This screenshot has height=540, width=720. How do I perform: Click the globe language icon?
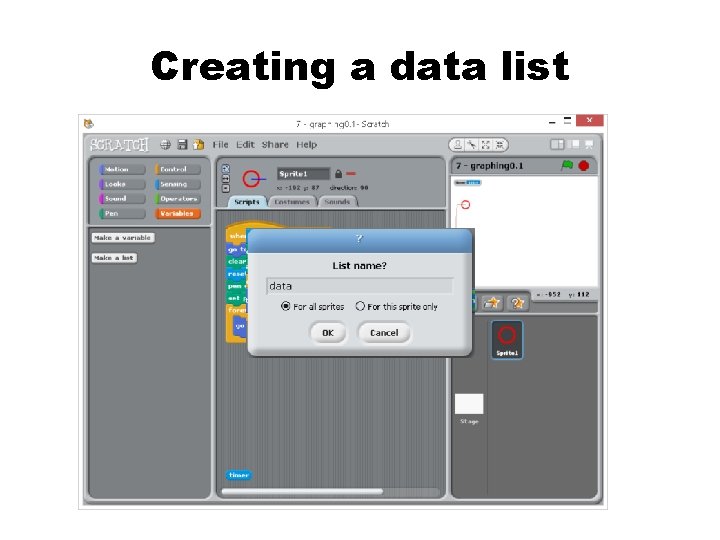tap(165, 145)
